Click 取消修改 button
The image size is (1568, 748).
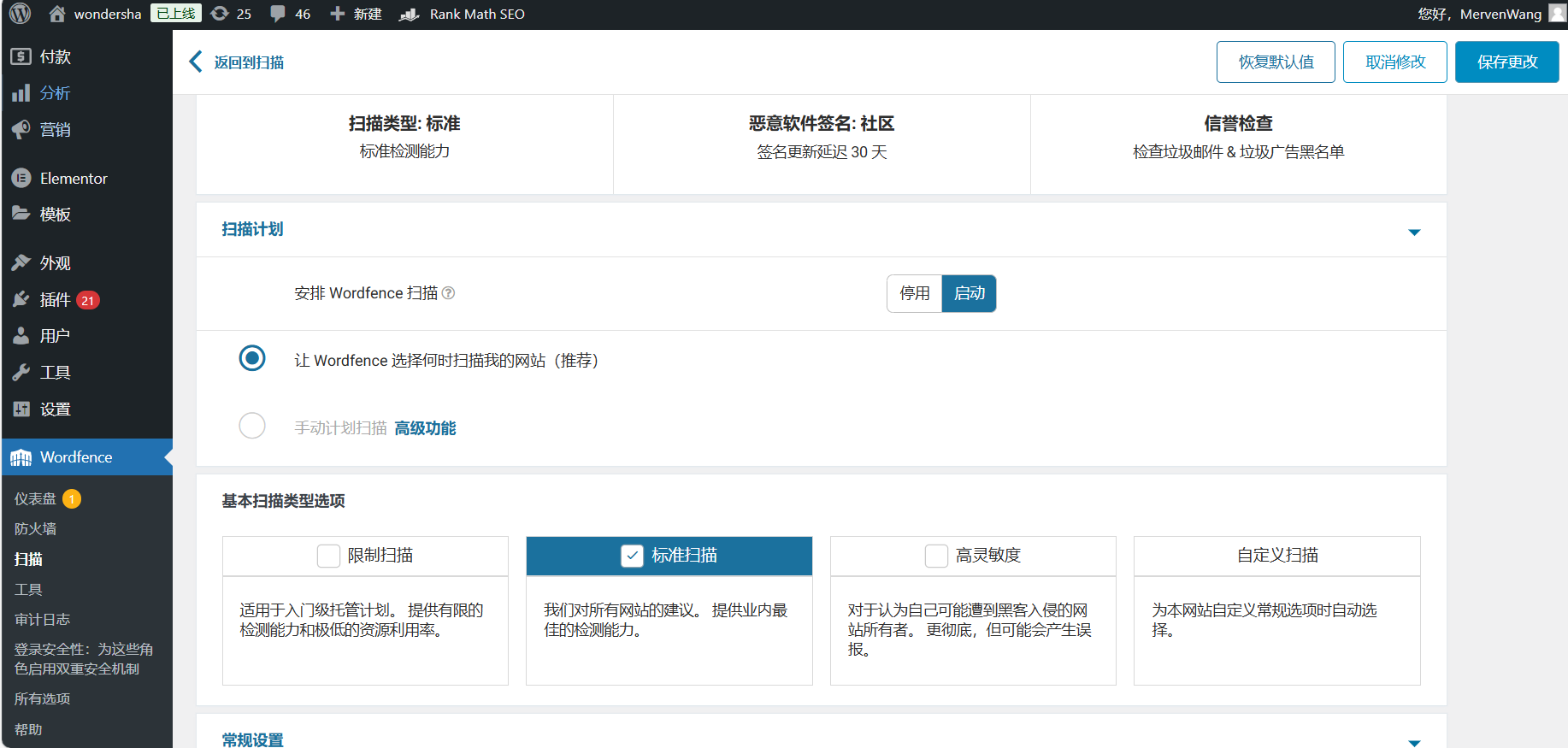pos(1395,62)
